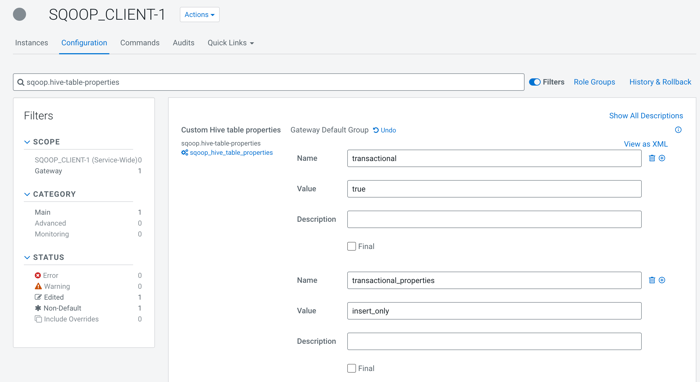
Task: Filter by Non-Default status
Action: tap(58, 308)
